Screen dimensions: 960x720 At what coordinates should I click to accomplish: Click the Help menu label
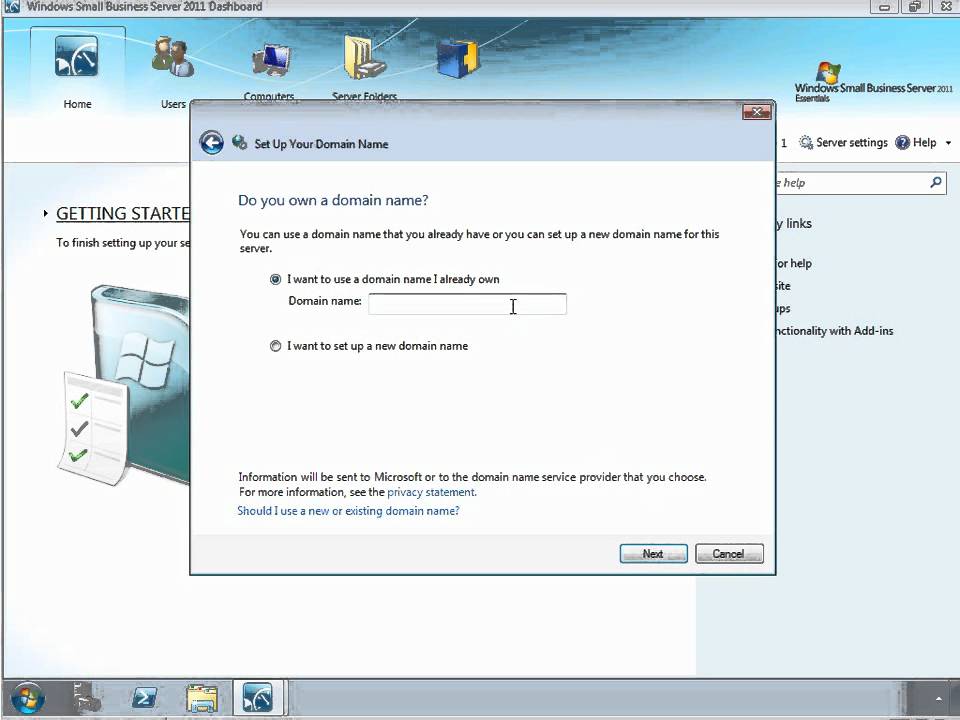point(924,143)
